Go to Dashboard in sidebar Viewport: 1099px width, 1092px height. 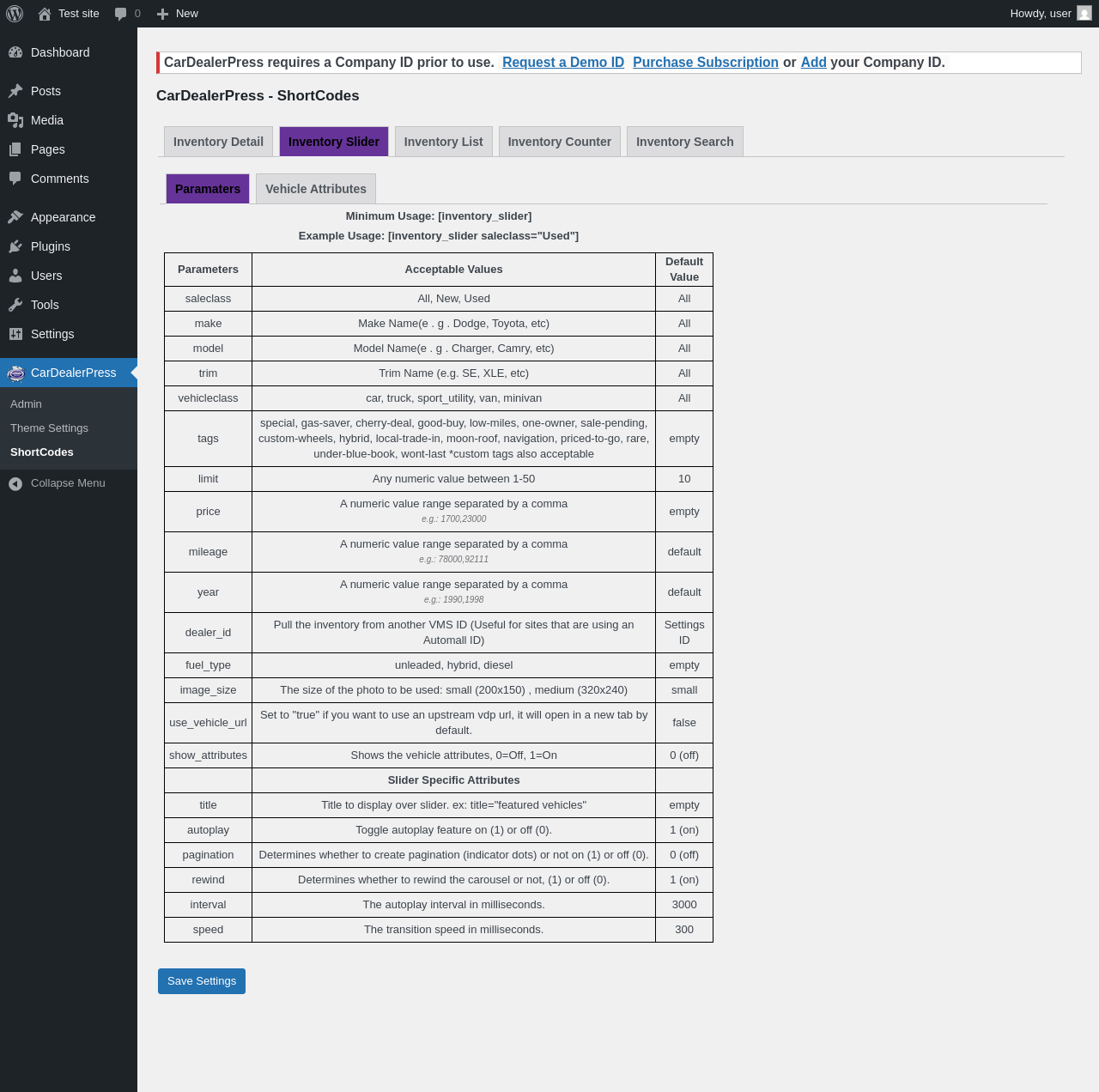pos(60,52)
